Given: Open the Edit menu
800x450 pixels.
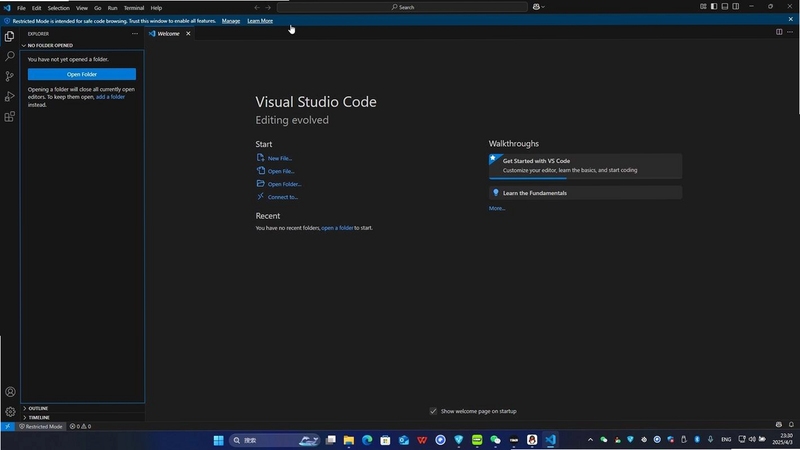Looking at the screenshot, I should (37, 8).
